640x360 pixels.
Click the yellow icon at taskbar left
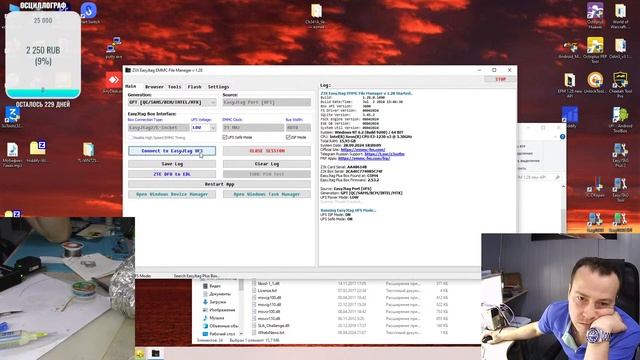[140, 353]
